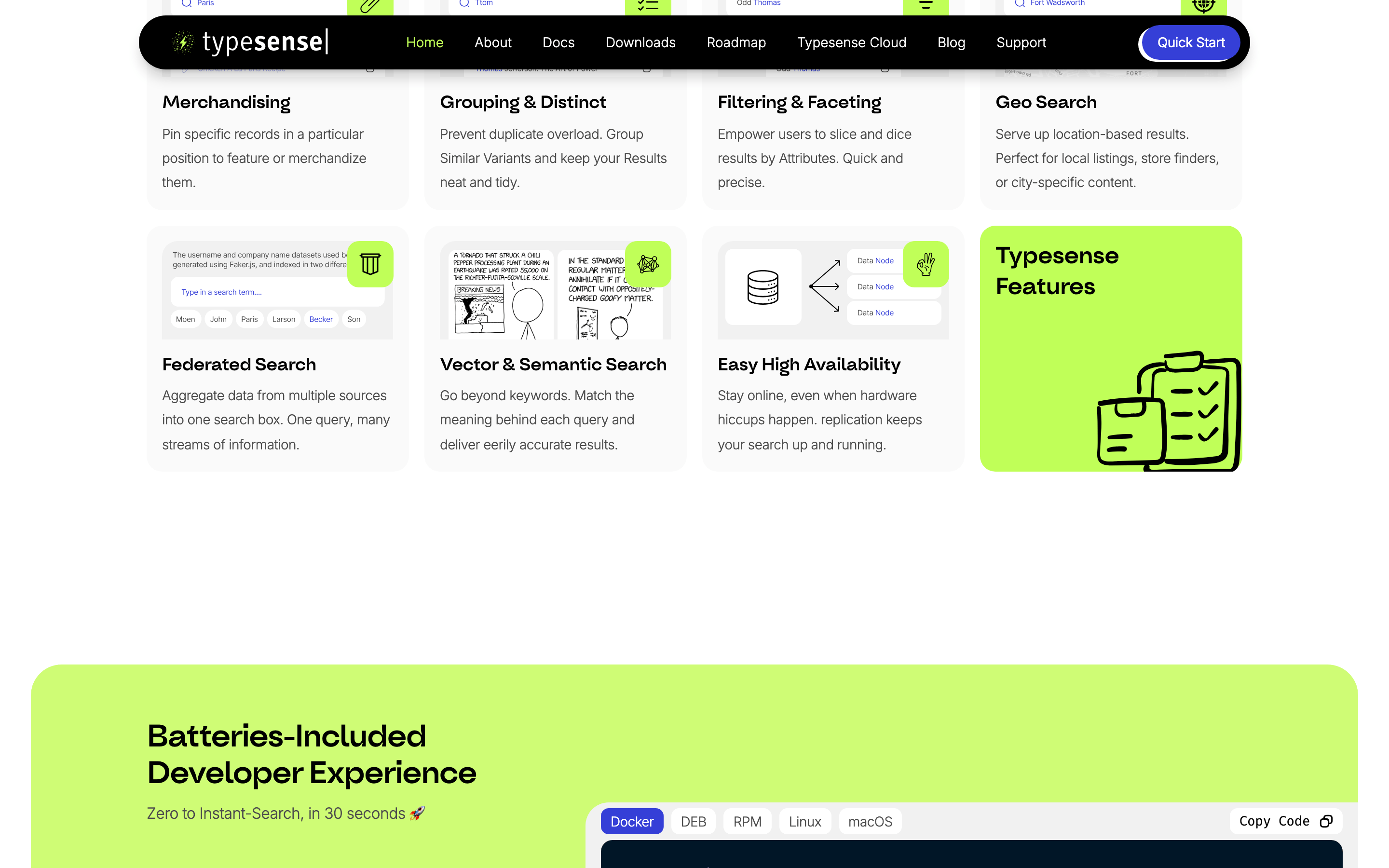Click the Geo Search heading

[x=1046, y=102]
